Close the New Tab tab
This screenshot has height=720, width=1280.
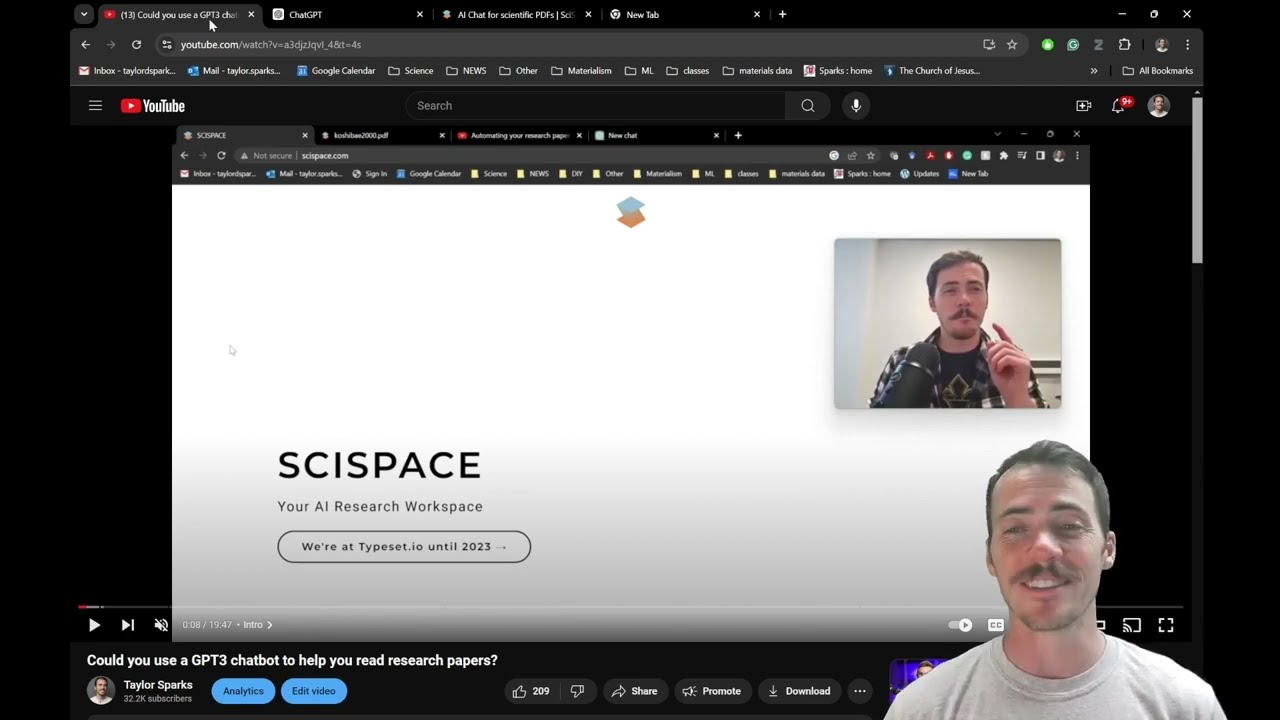tap(757, 15)
